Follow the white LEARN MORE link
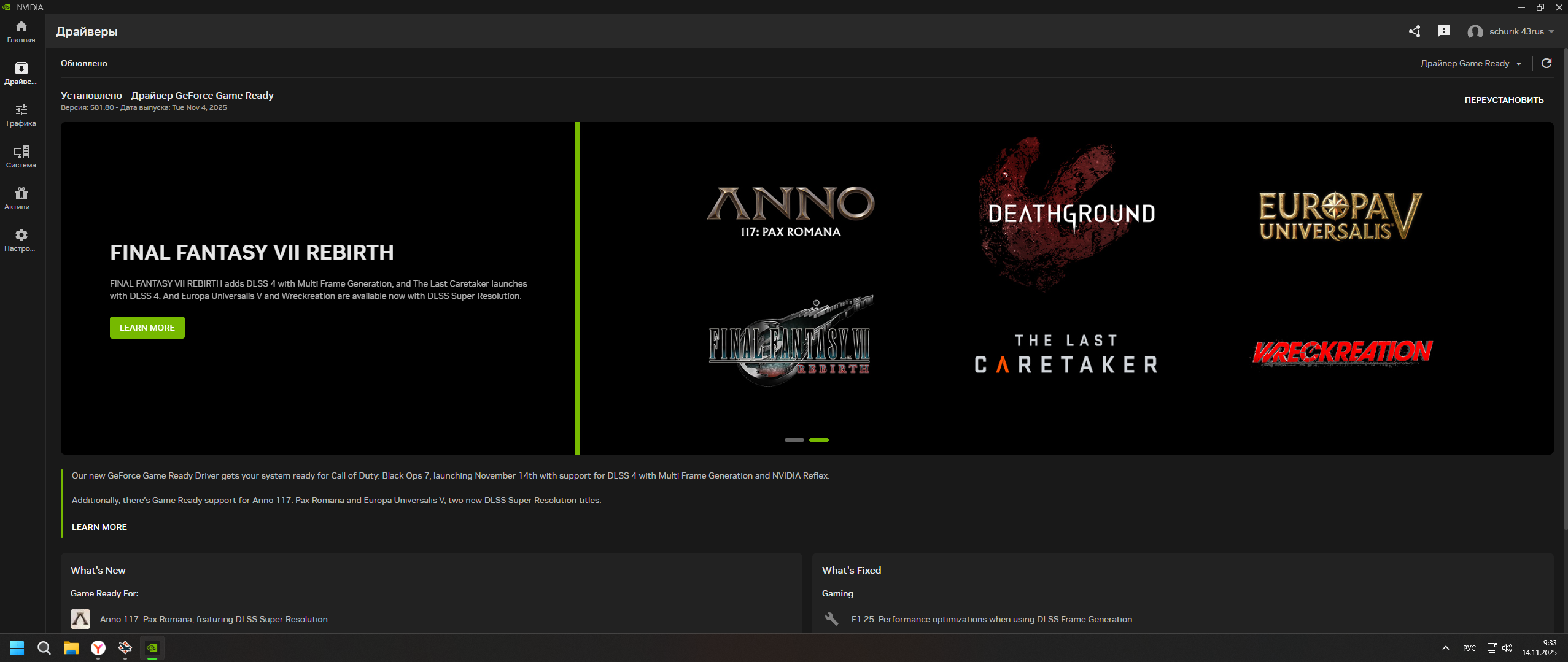The width and height of the screenshot is (1568, 662). coord(99,527)
